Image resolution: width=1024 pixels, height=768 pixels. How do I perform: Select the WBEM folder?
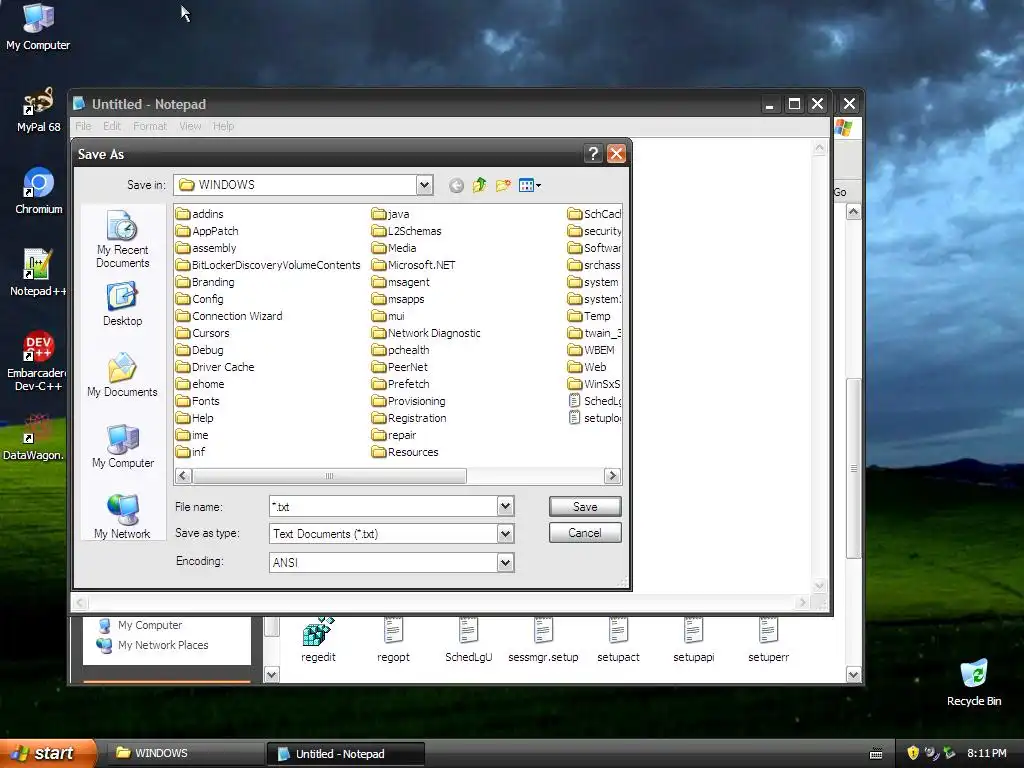click(591, 350)
